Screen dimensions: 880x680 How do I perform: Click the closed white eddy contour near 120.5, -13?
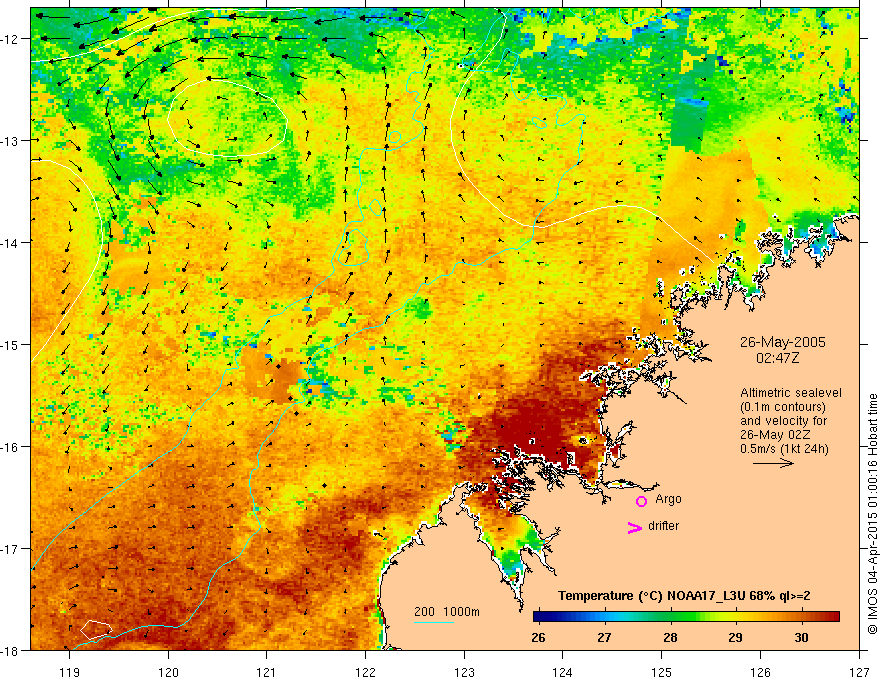(x=228, y=118)
